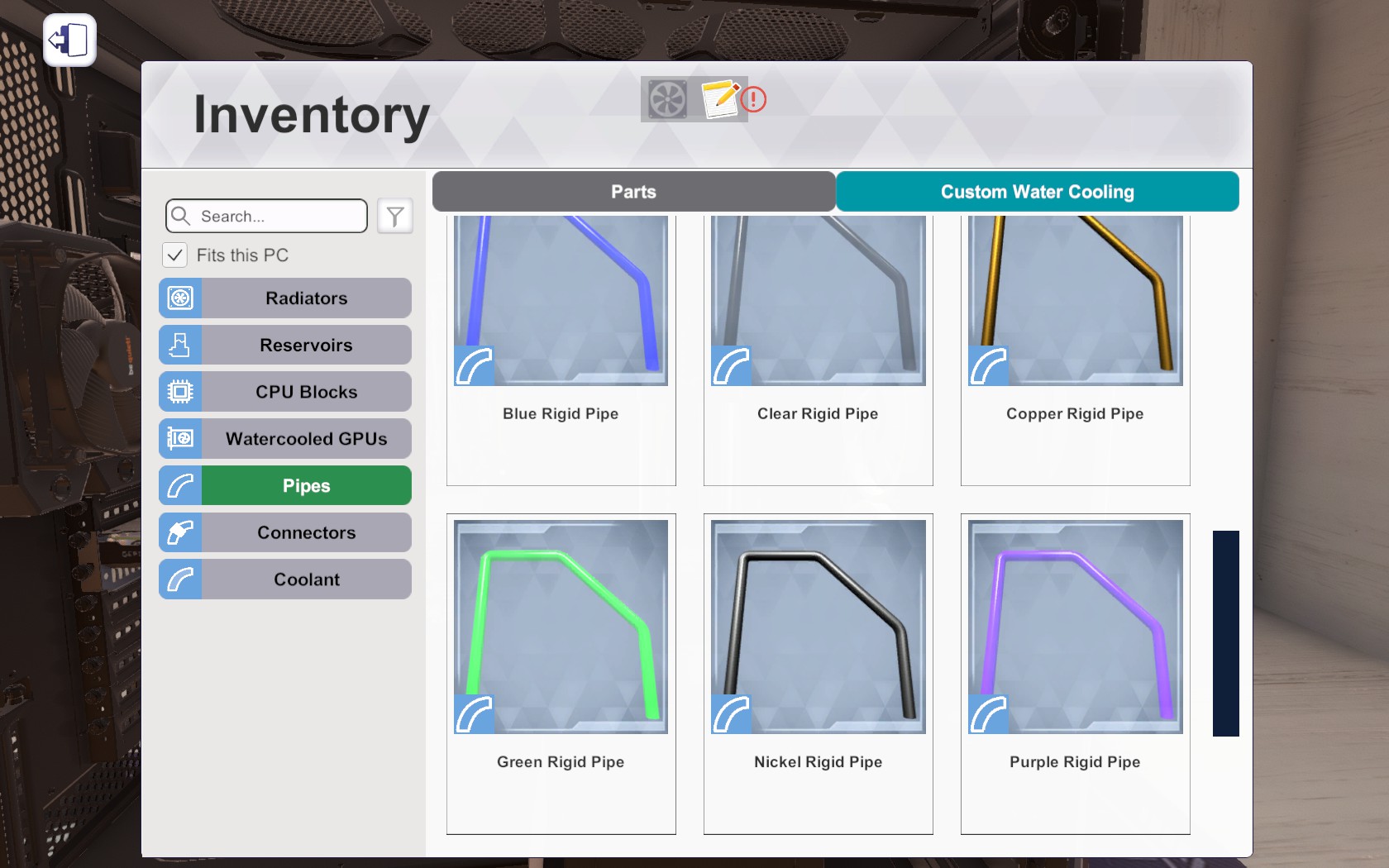
Task: Select the Green Rigid Pipe thumbnail
Action: point(561,627)
